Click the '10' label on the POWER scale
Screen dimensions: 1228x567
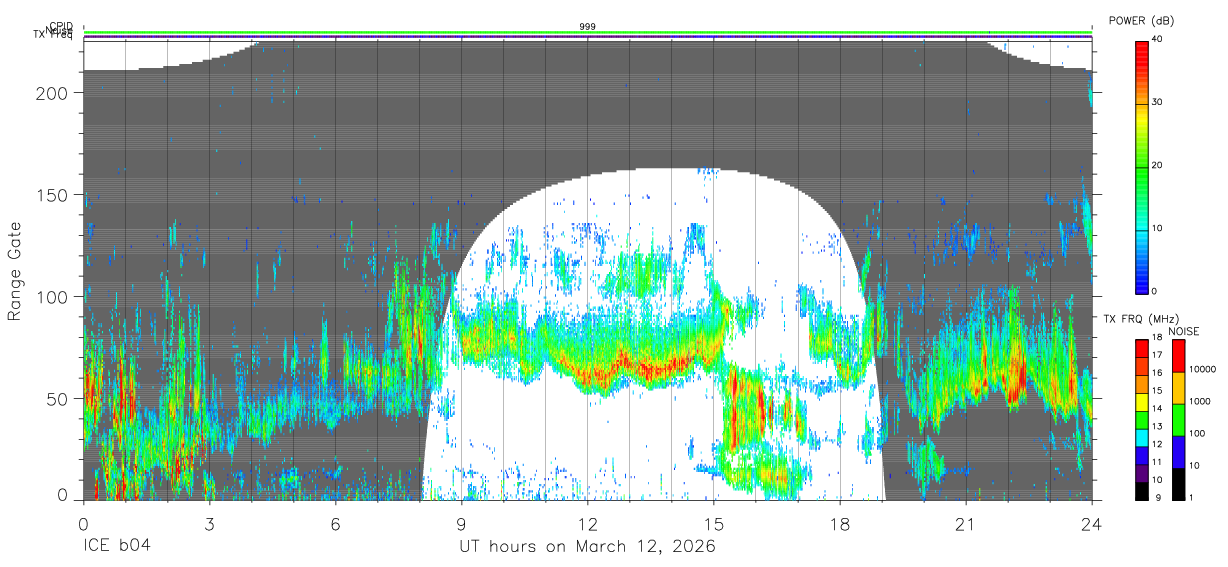coord(1158,228)
